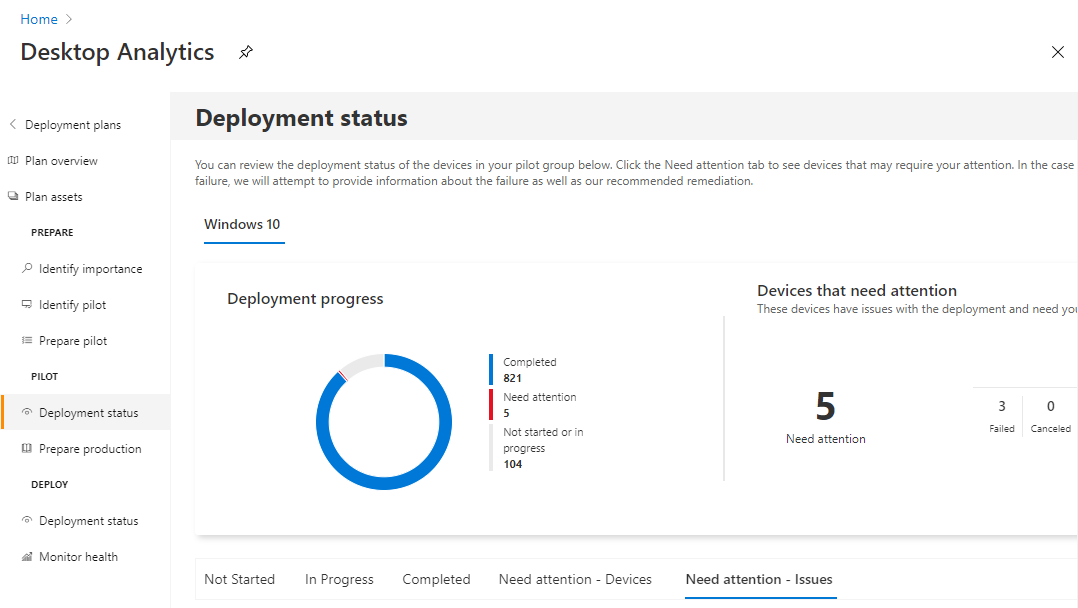Viewport: 1078px width, 608px height.
Task: Click the map icon for Plan overview
Action: click(13, 160)
